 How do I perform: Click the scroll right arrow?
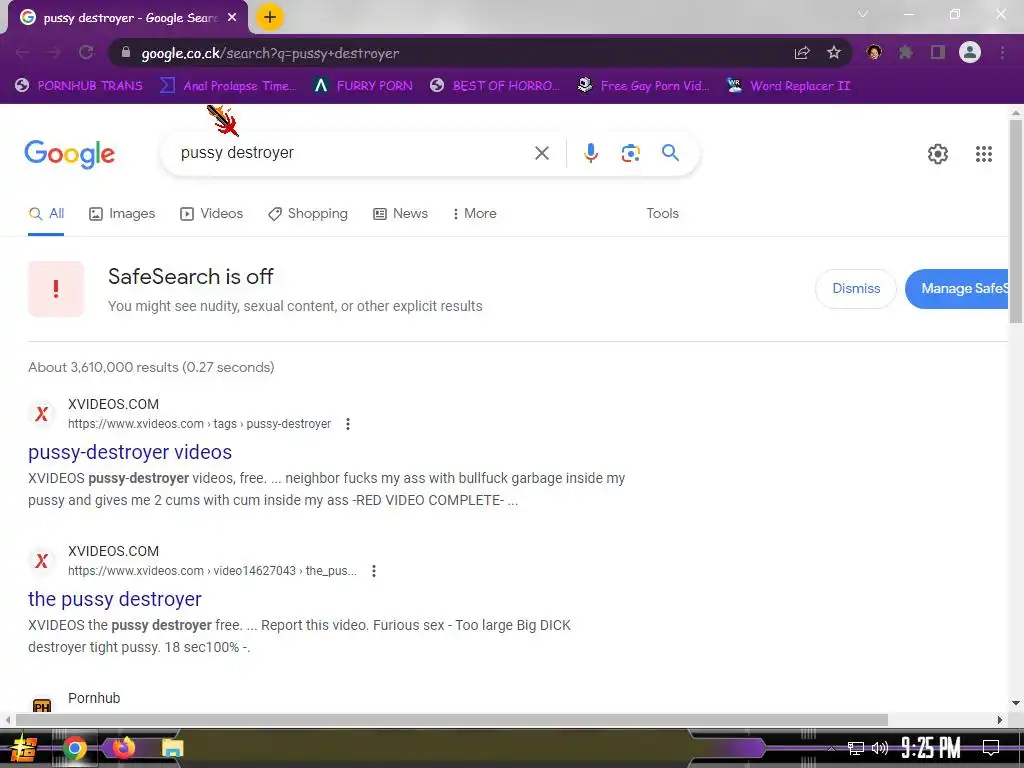(x=1000, y=720)
